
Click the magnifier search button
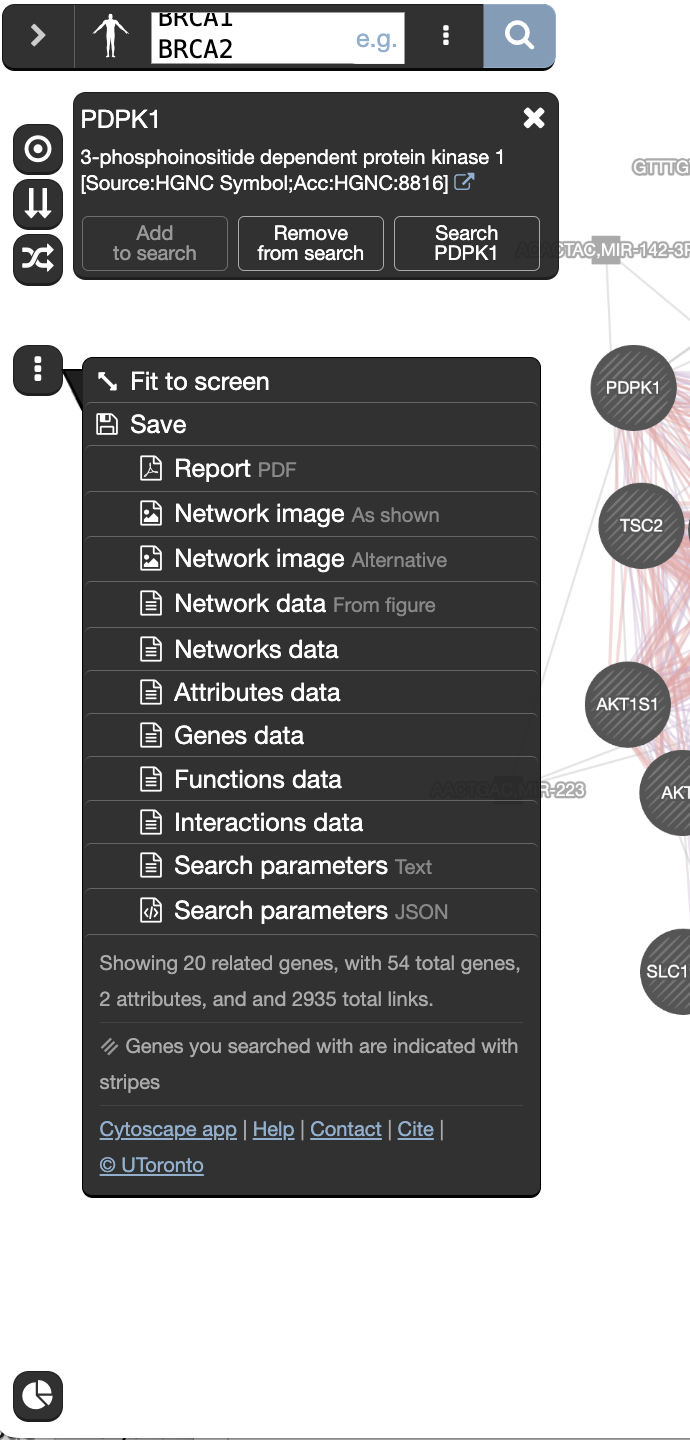coord(519,36)
